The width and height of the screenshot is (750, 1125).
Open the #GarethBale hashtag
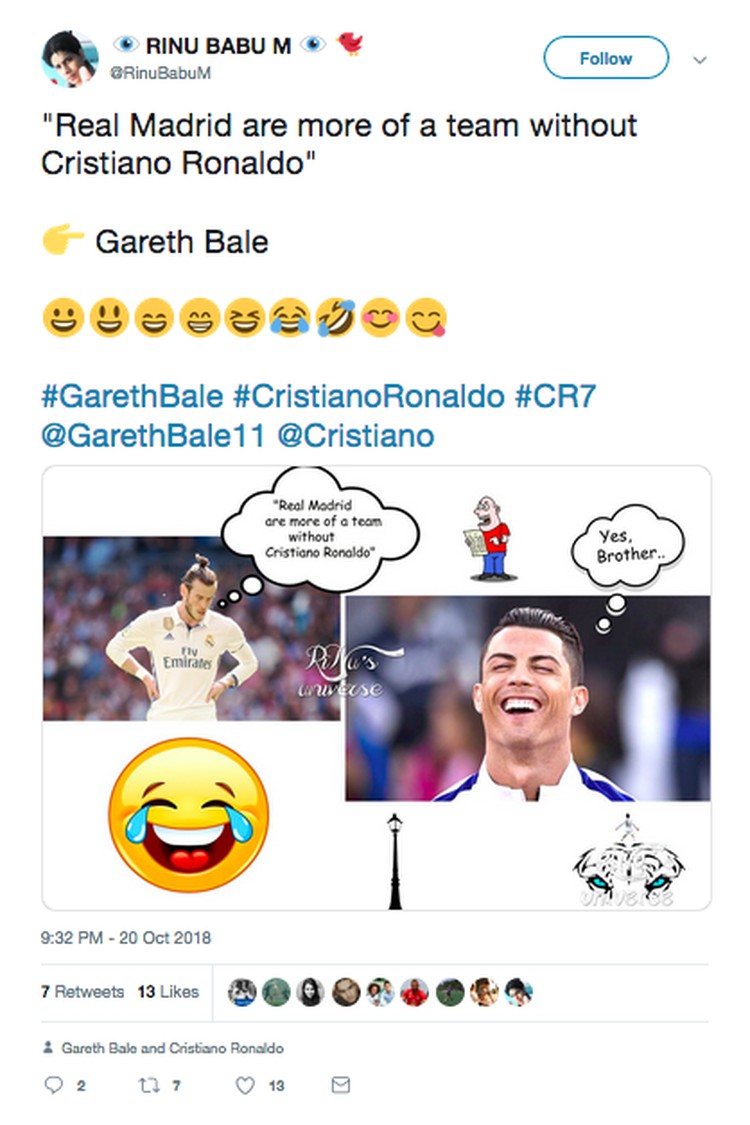tap(132, 396)
